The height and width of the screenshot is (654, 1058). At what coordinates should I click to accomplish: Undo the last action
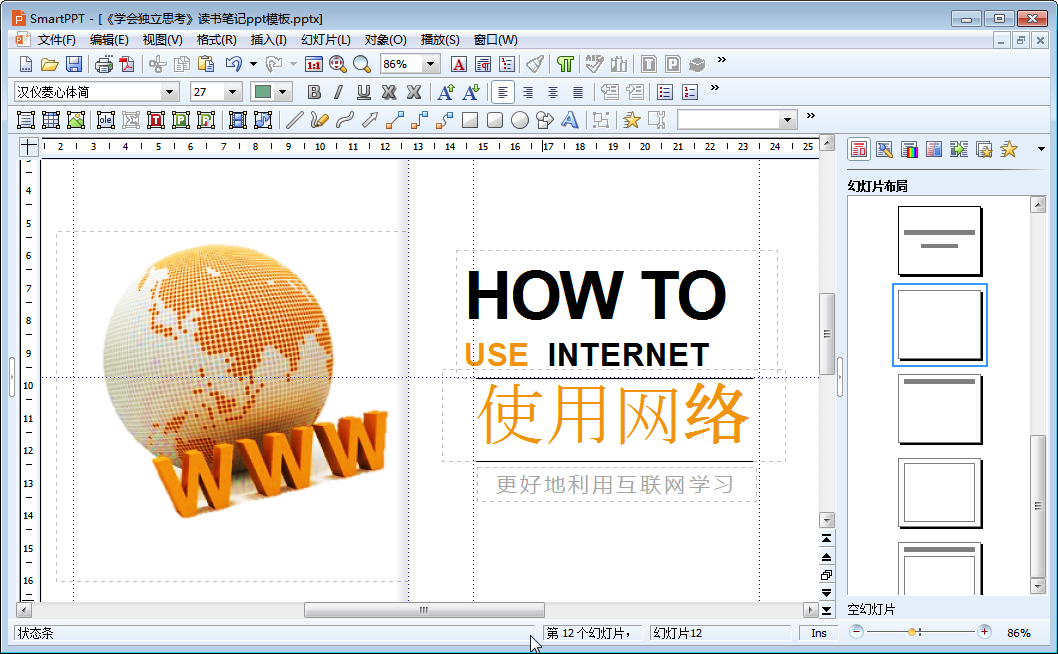[x=233, y=64]
